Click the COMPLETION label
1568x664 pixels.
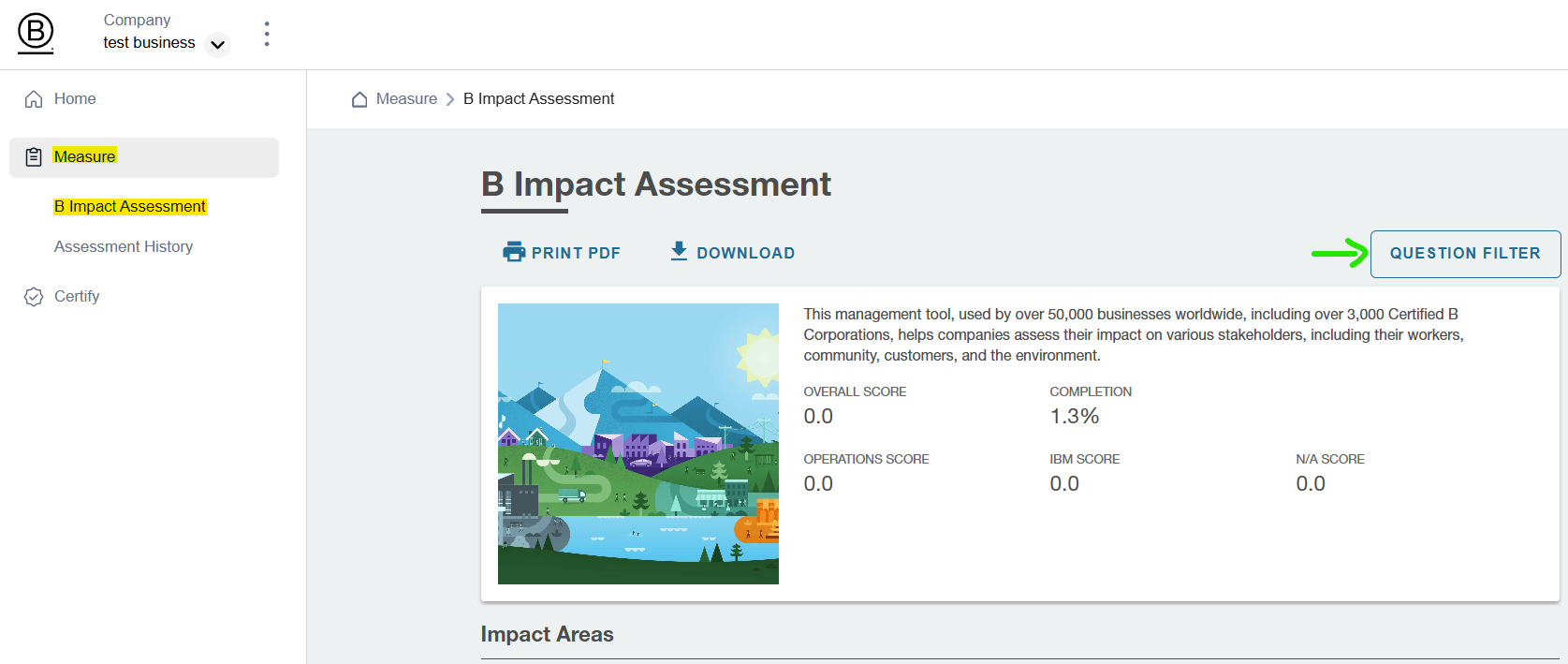(1091, 391)
